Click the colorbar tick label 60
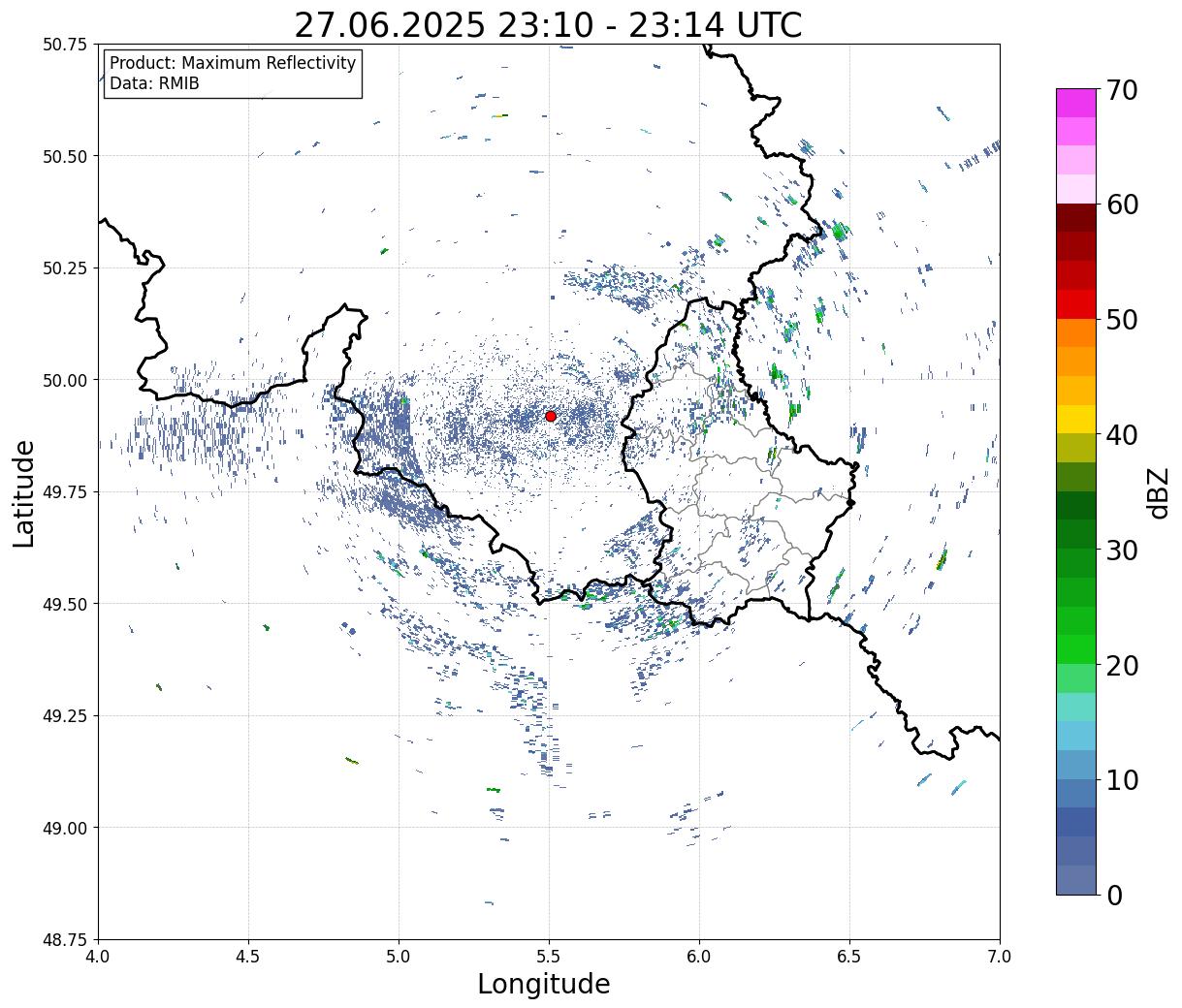 coord(1121,205)
